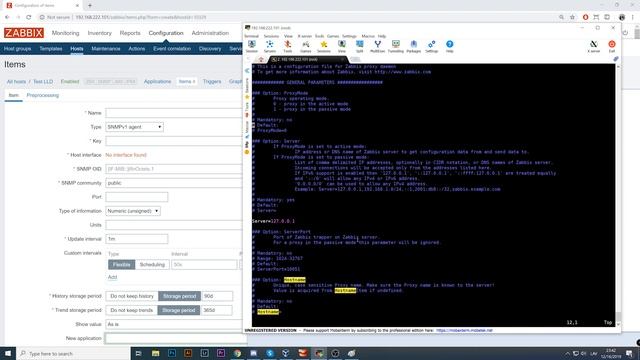Screen dimensions: 640x360
Task: Open Task View on the taskbar
Action: tap(138, 353)
